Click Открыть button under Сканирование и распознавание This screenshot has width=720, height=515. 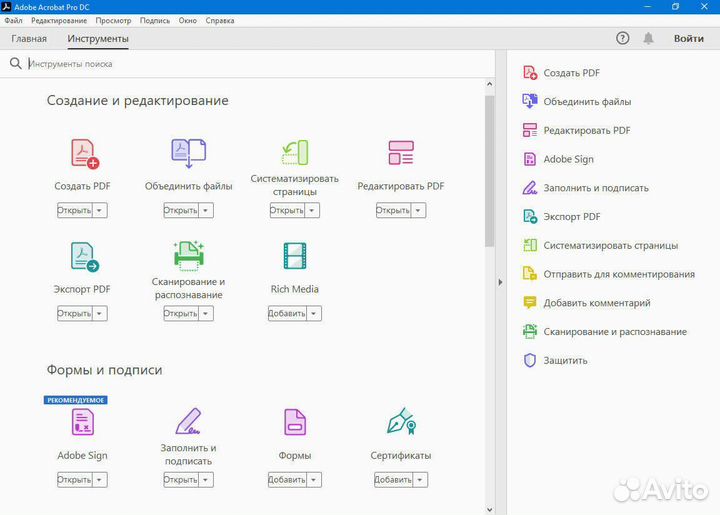coord(181,313)
